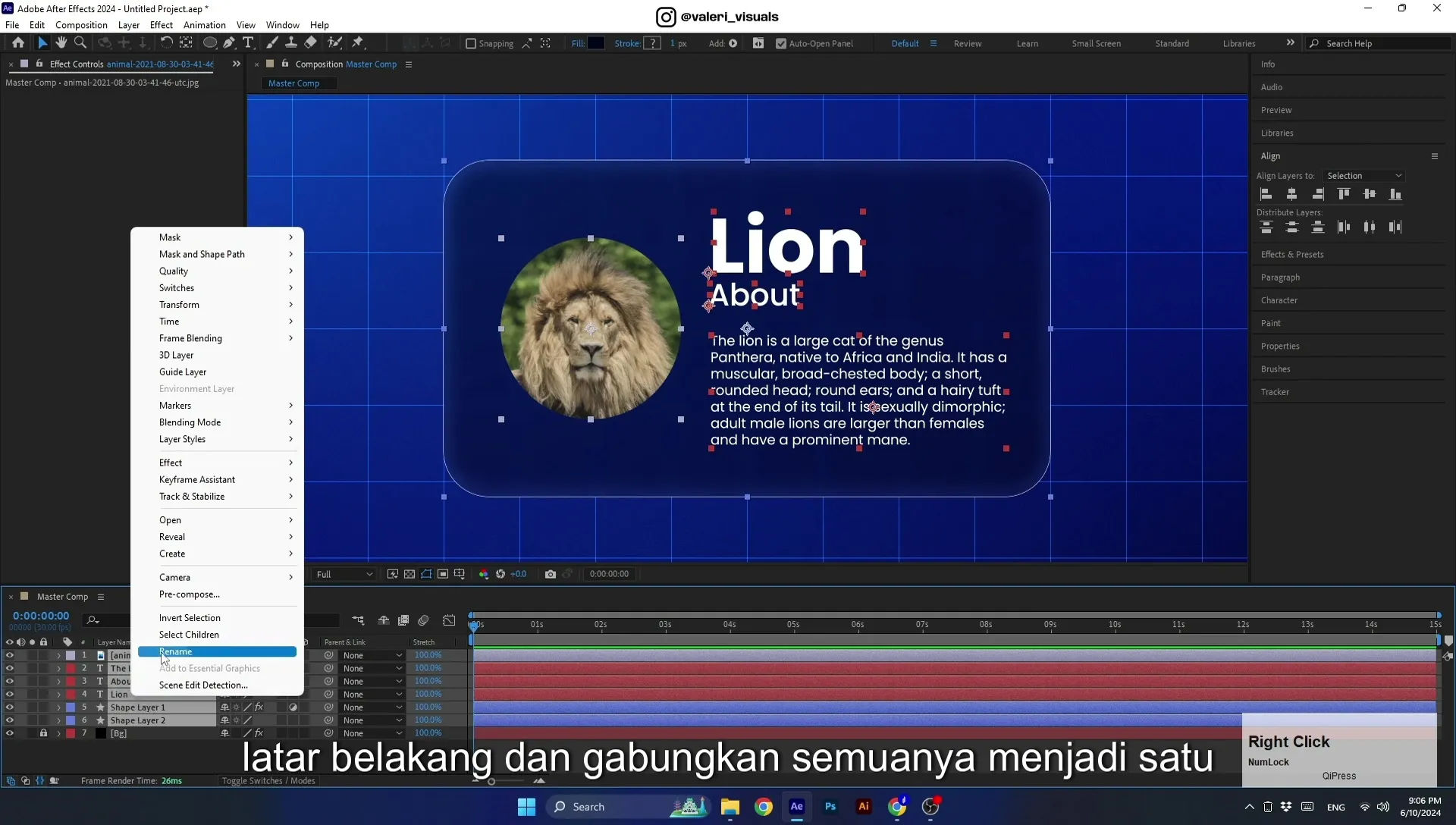Click the Search Help field

(1379, 44)
